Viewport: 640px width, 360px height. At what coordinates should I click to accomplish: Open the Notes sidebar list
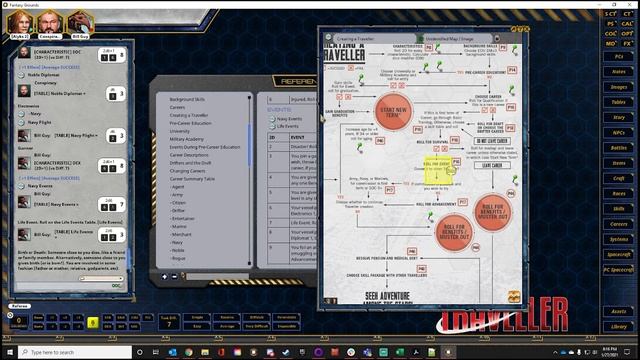click(619, 72)
